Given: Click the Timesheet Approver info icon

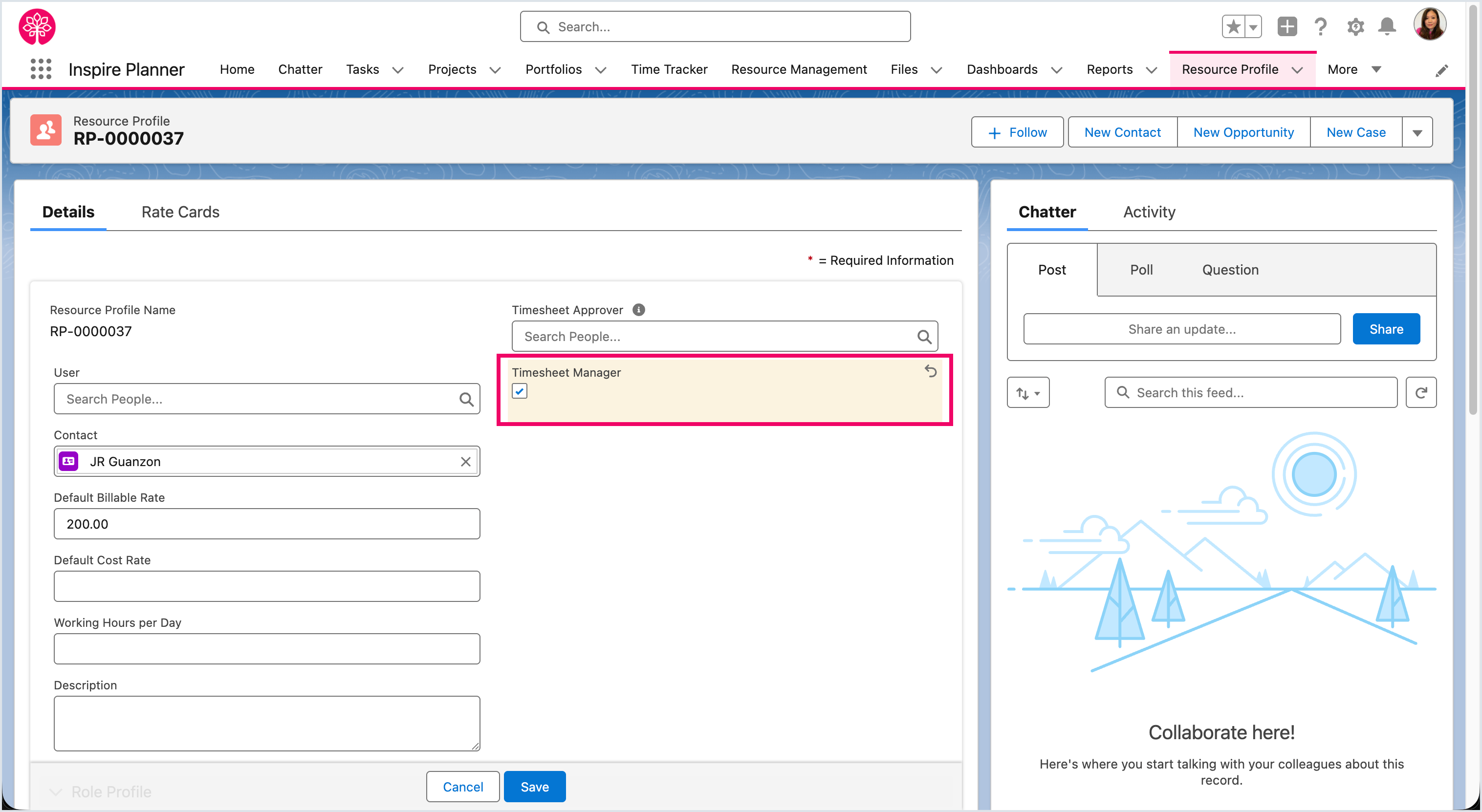Looking at the screenshot, I should click(x=638, y=310).
